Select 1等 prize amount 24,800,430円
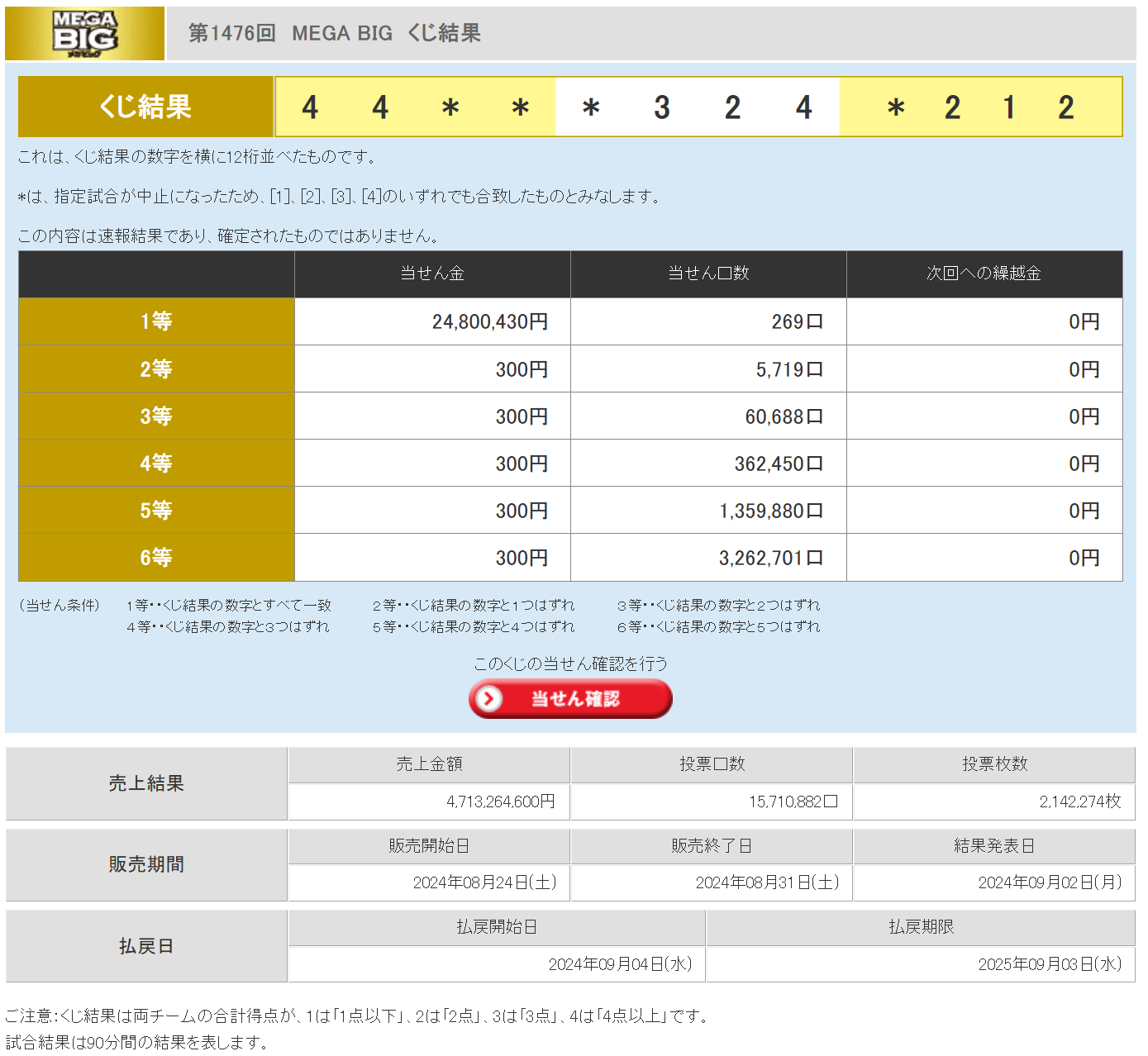 (x=490, y=321)
